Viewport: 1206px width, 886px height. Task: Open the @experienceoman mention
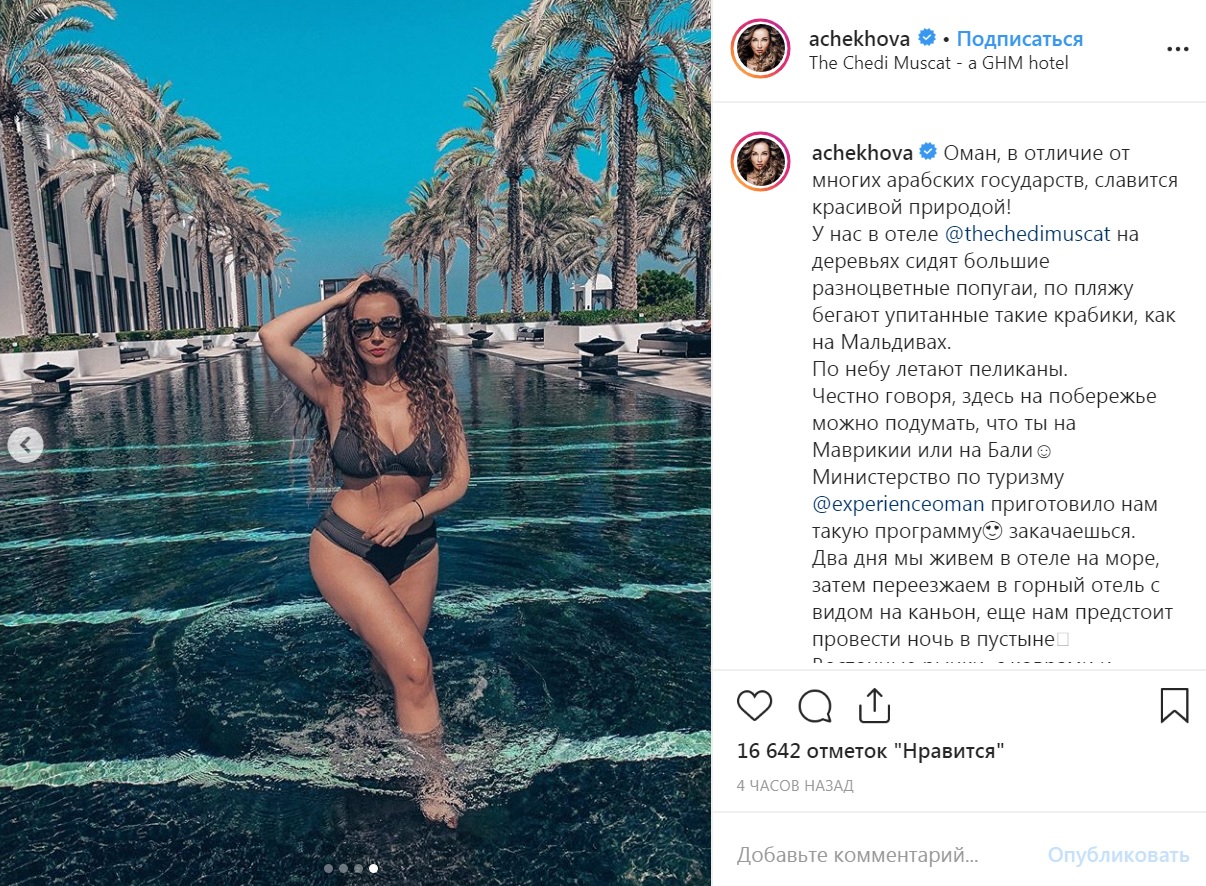pyautogui.click(x=898, y=504)
